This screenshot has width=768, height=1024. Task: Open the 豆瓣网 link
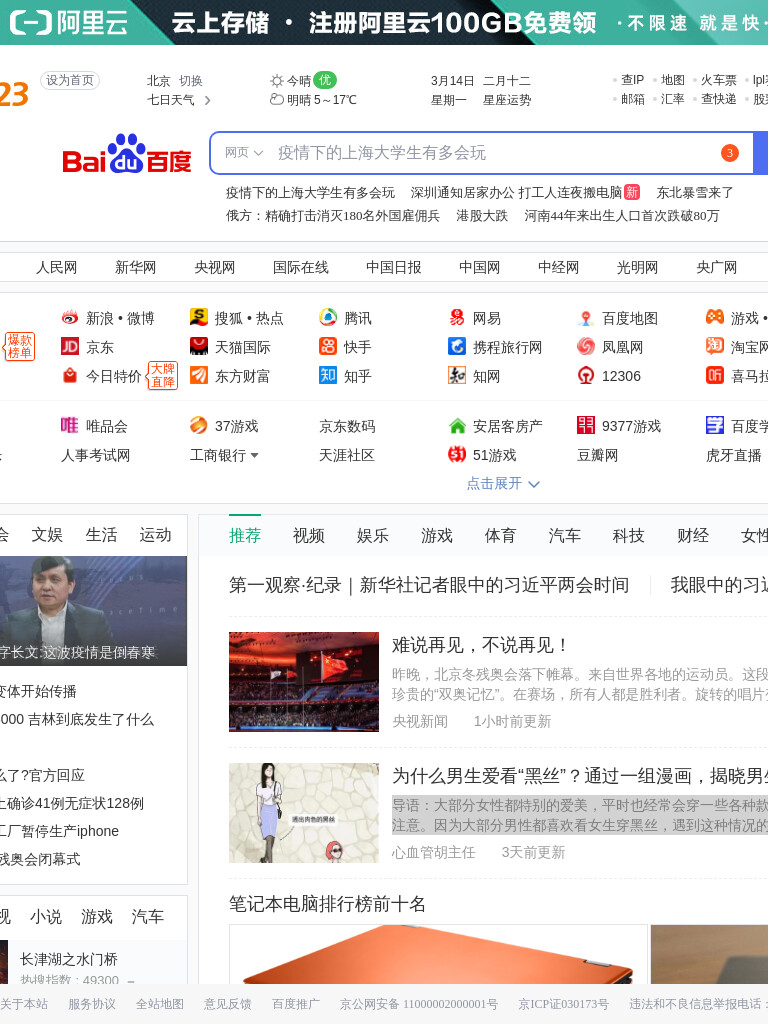click(598, 455)
